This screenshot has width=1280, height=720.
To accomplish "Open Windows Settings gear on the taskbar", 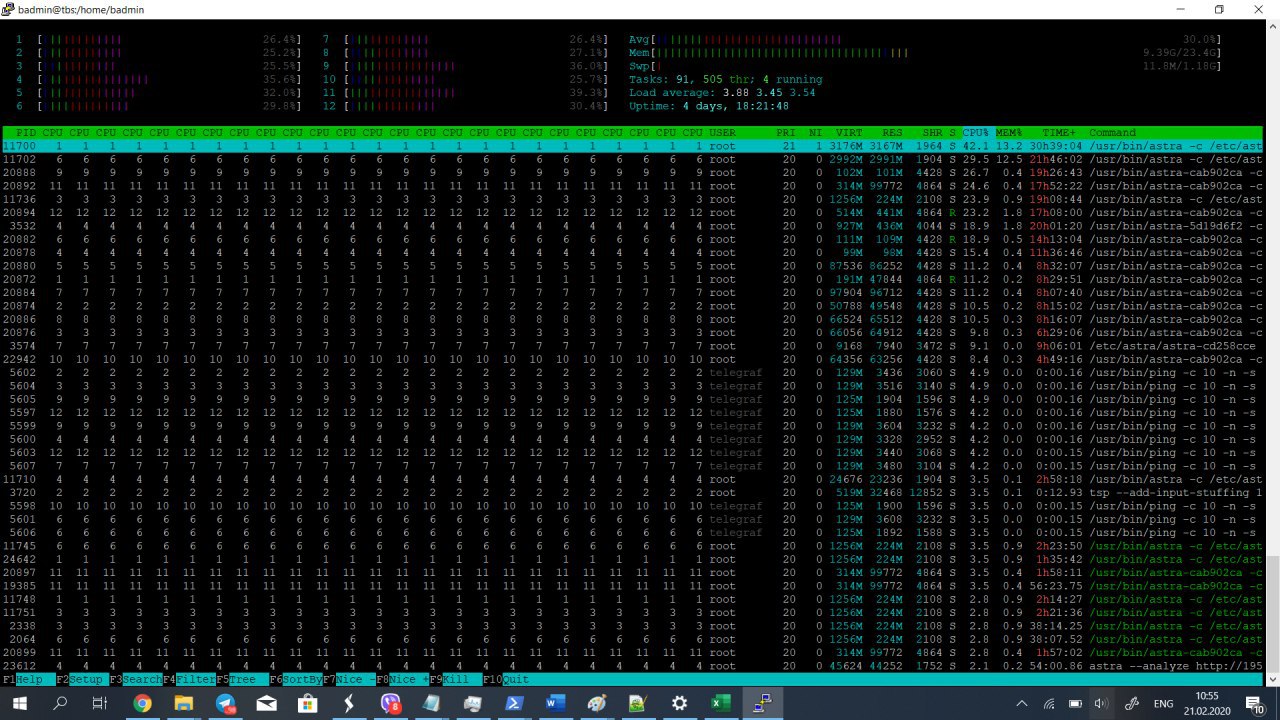I will [x=679, y=703].
